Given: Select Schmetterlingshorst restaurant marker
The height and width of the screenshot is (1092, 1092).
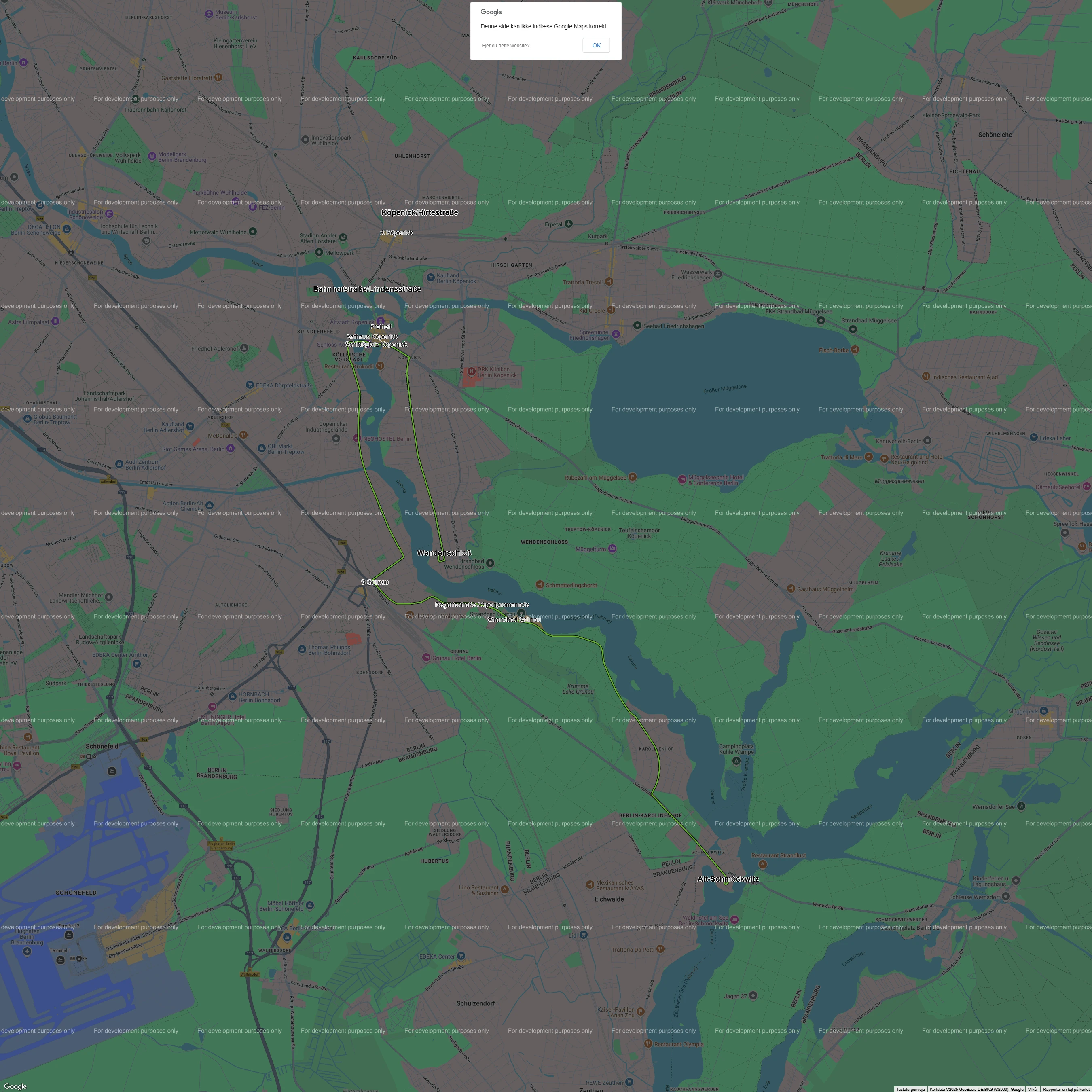Looking at the screenshot, I should pos(540,584).
